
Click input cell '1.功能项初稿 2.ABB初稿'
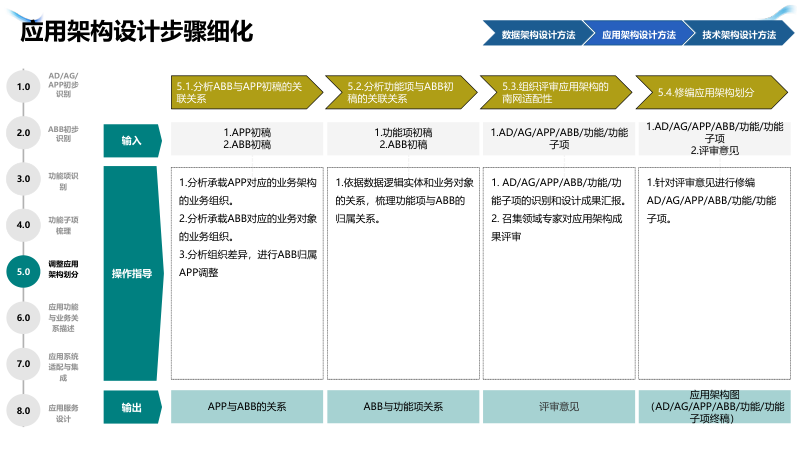coord(403,139)
